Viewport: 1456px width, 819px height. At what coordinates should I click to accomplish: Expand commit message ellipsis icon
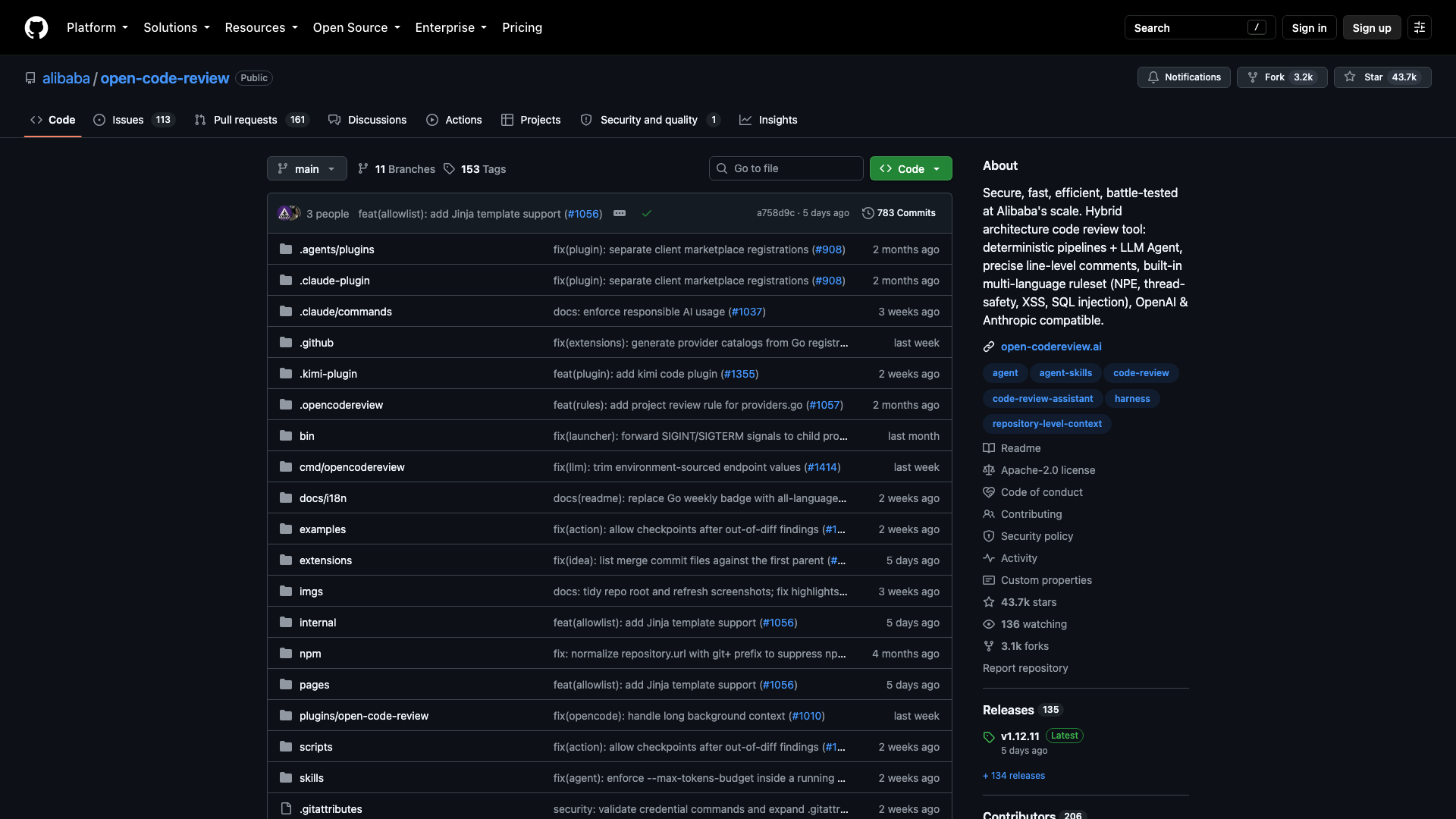[620, 213]
